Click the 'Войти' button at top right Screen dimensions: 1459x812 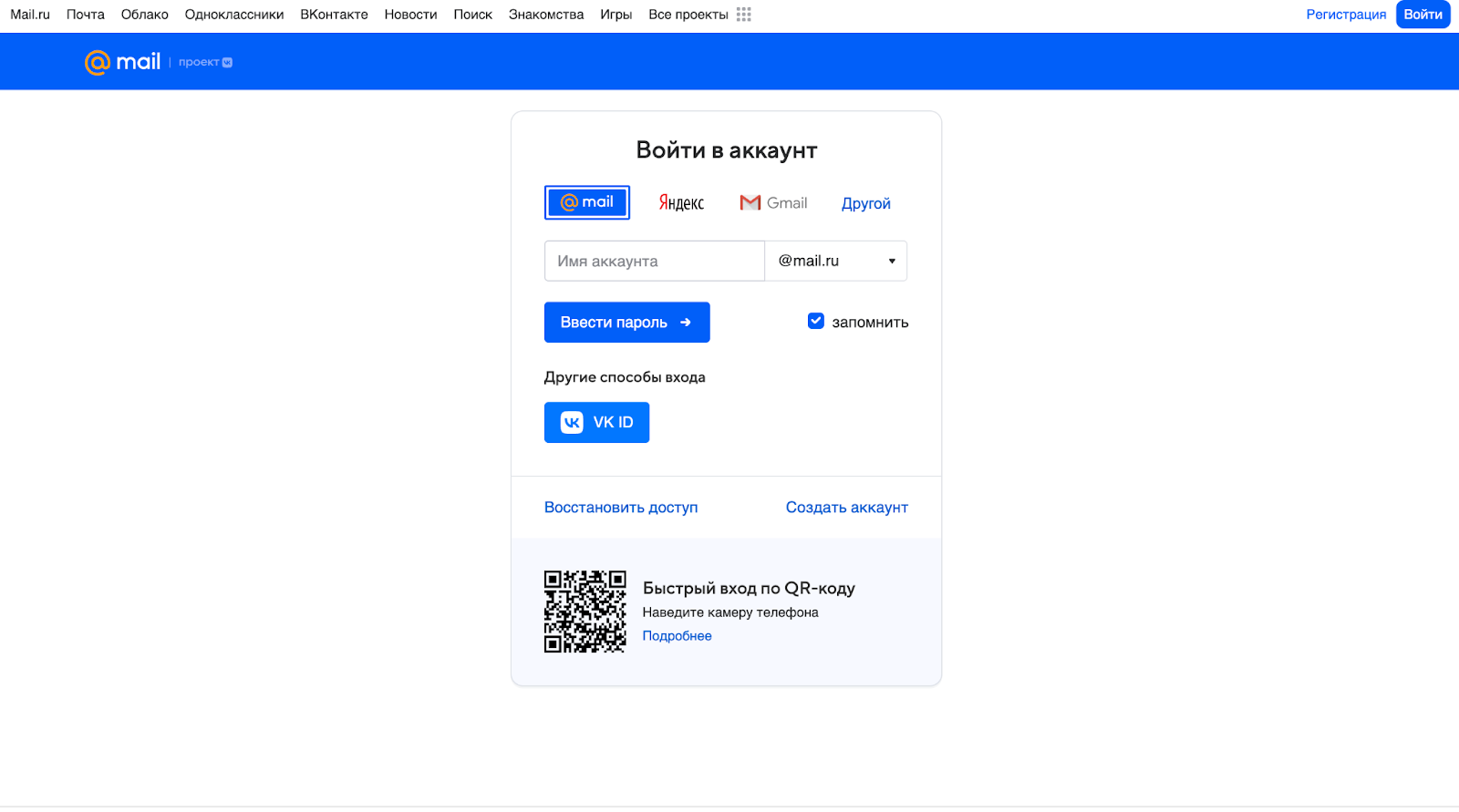(1423, 15)
